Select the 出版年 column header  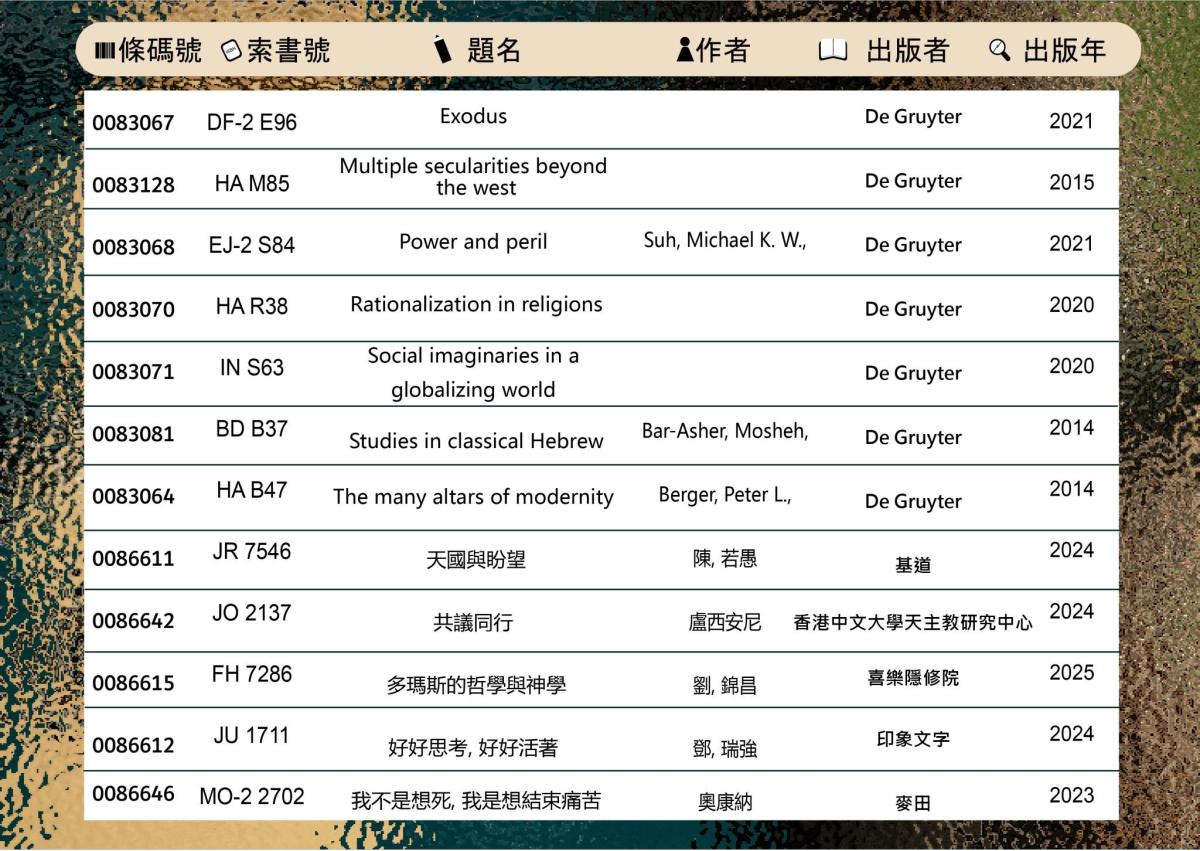[x=1065, y=50]
